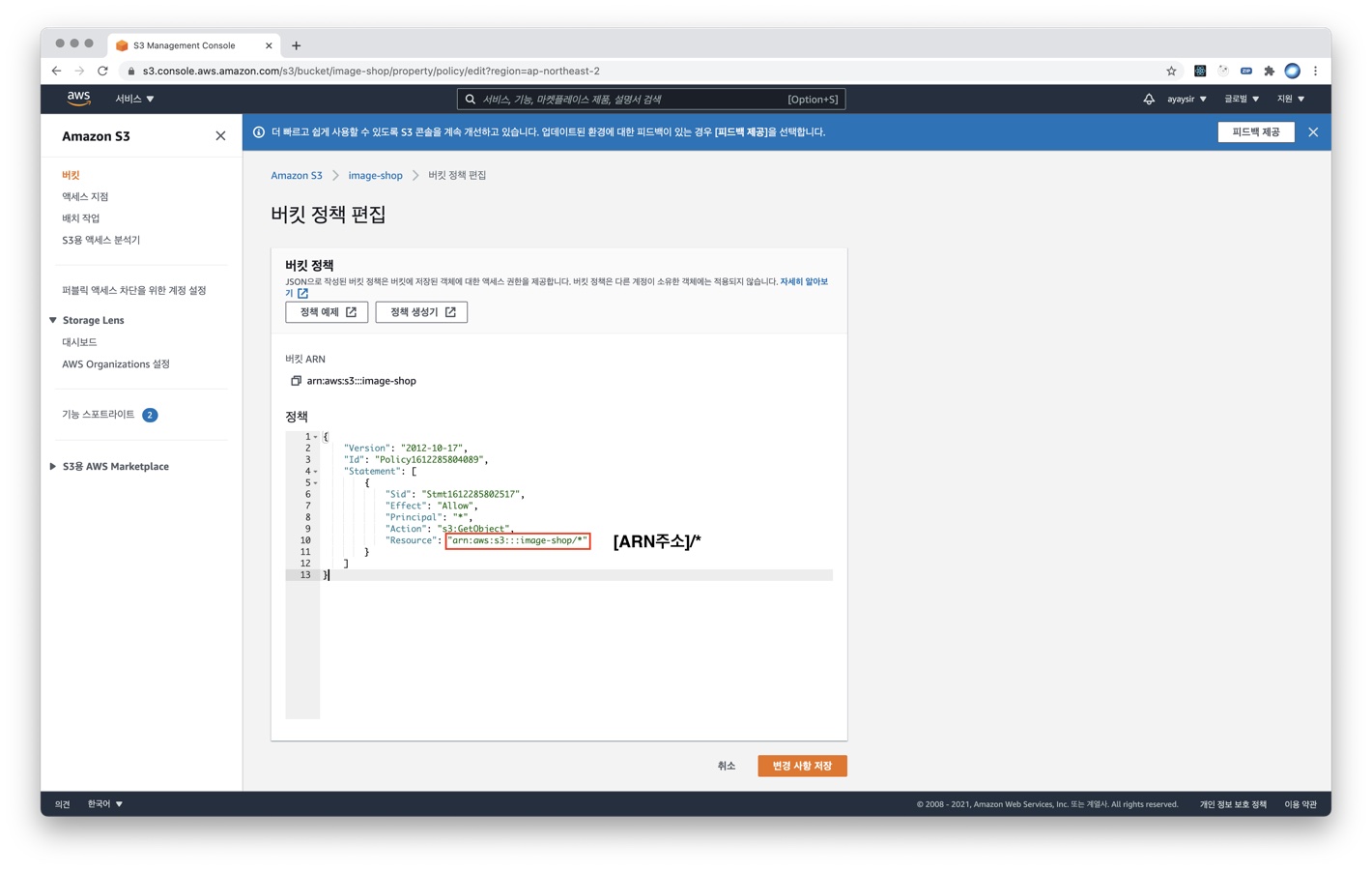The height and width of the screenshot is (870, 1372).
Task: Open the 정책 생성기 link button
Action: [x=421, y=312]
